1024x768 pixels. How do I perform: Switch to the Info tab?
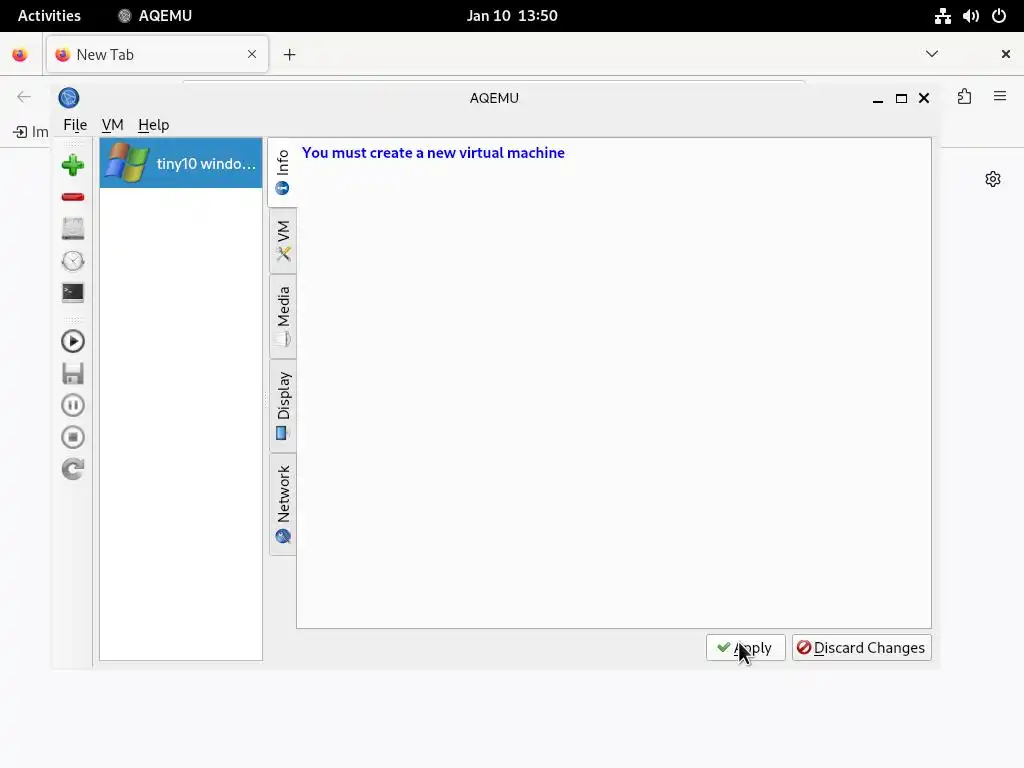coord(282,172)
